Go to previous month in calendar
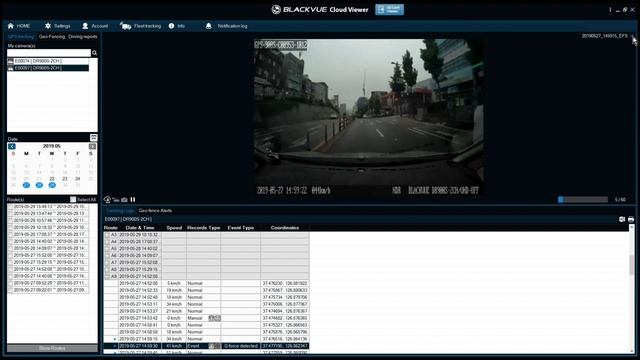Screen dimensions: 640x360 tap(12, 146)
